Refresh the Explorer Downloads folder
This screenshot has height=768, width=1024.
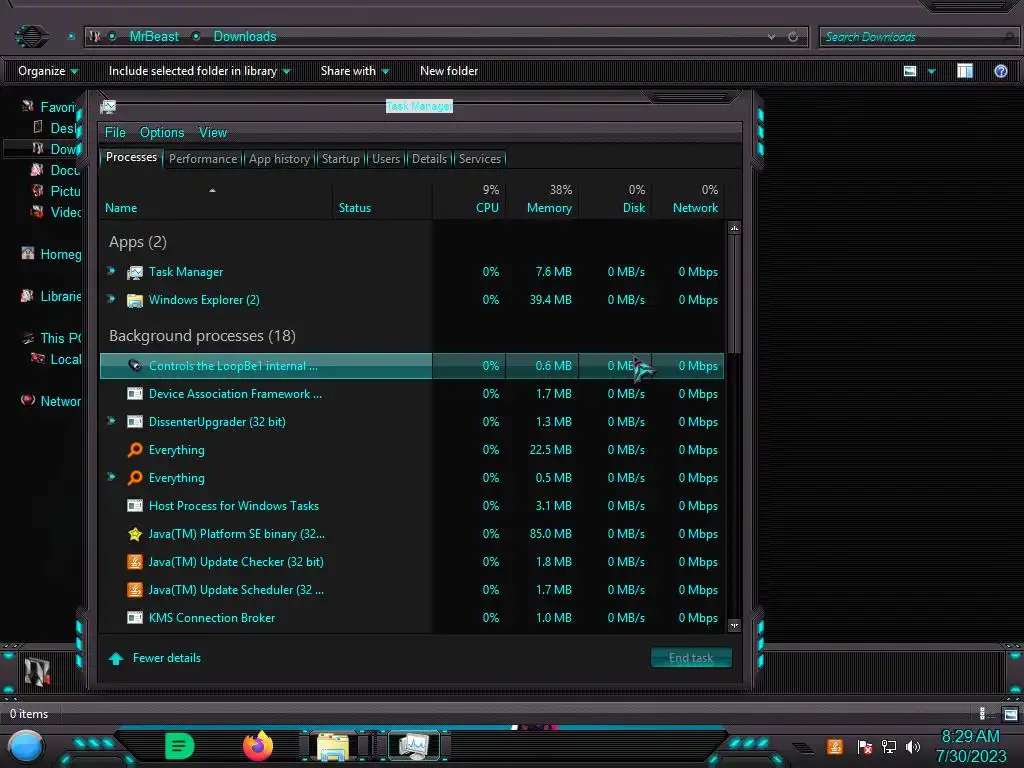pyautogui.click(x=793, y=37)
